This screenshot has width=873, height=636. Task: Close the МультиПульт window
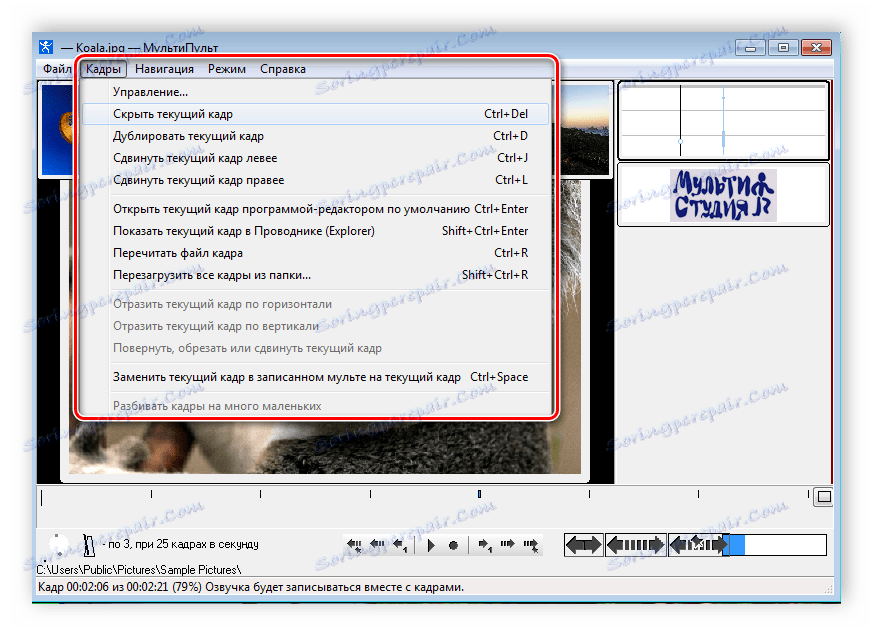coord(816,48)
